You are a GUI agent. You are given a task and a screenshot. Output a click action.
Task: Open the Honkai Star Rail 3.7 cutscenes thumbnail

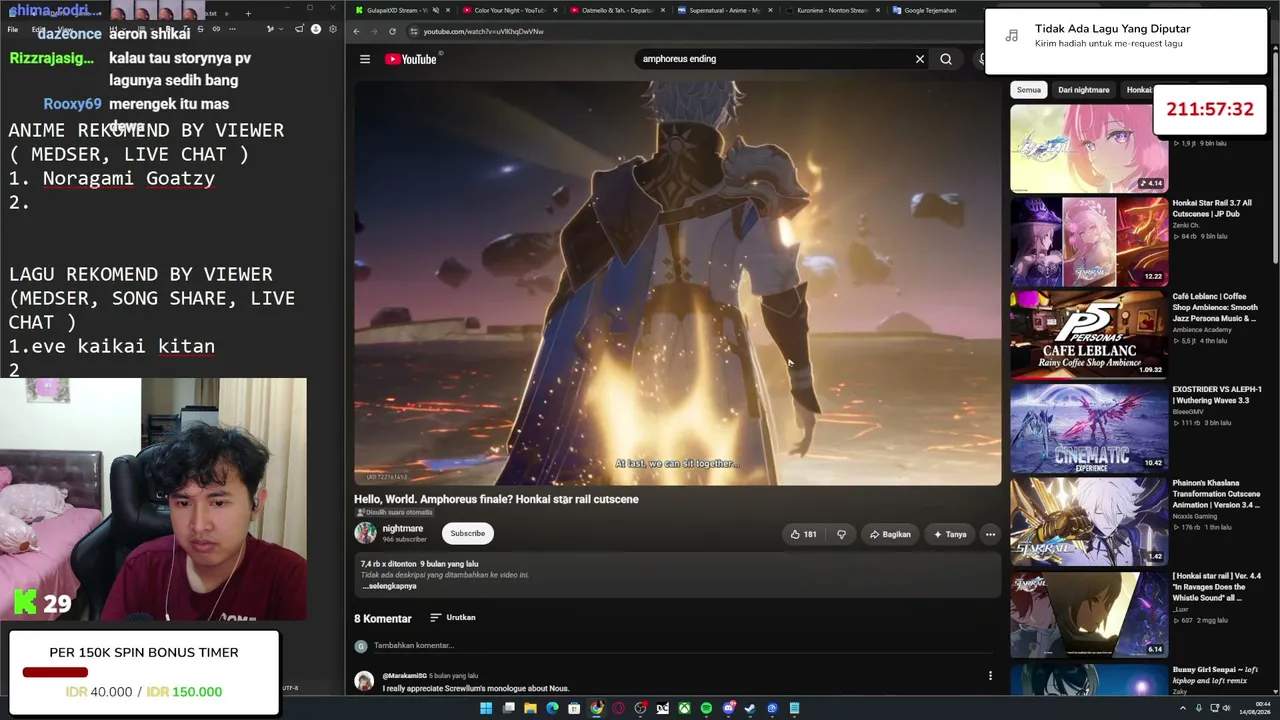(1089, 242)
